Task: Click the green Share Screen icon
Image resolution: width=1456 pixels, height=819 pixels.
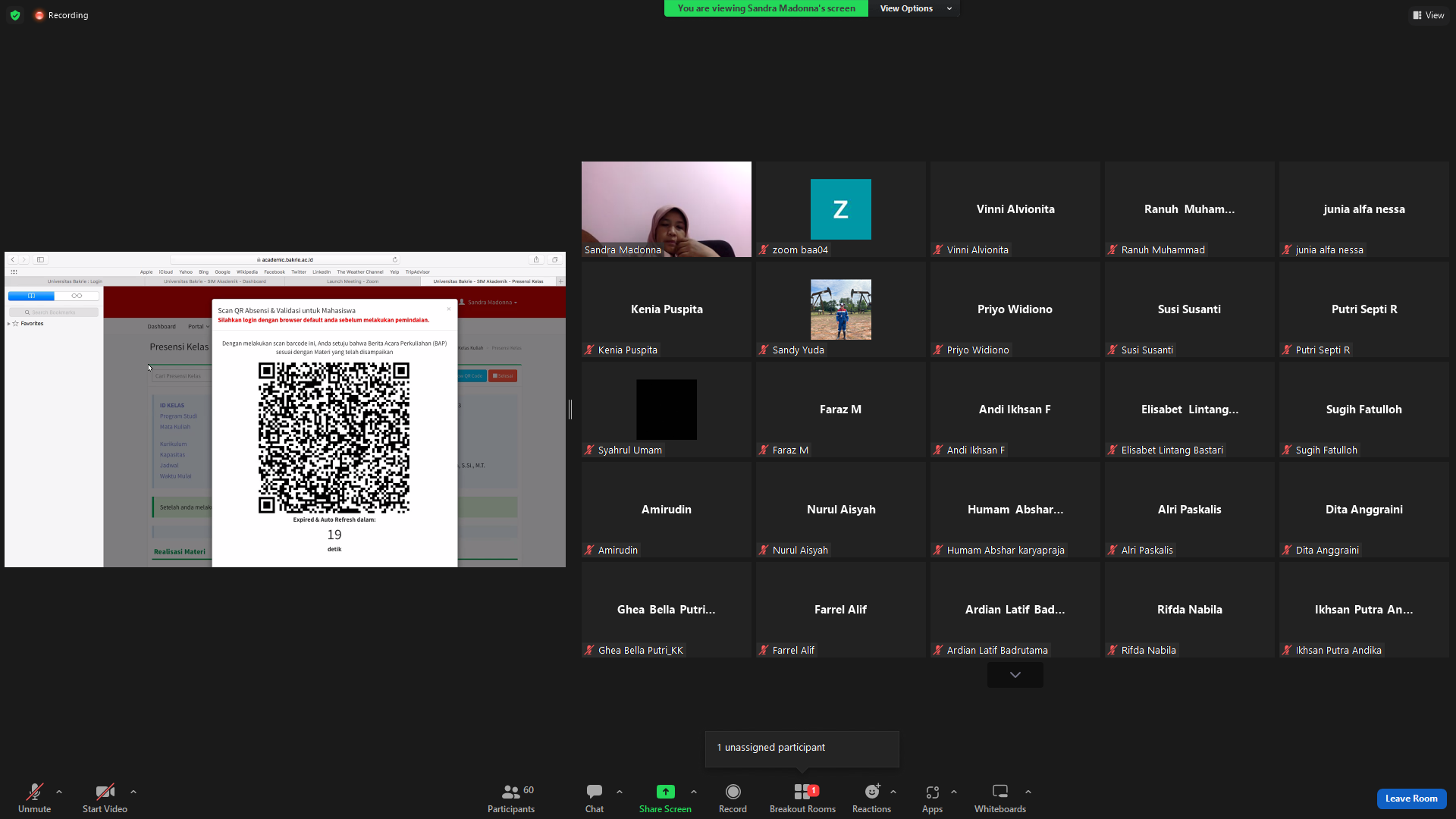Action: 665,792
